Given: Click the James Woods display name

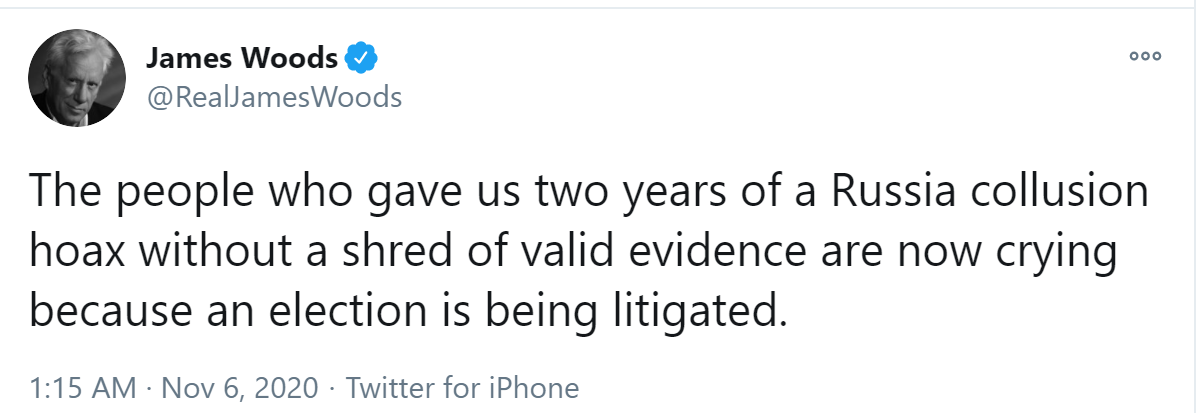Looking at the screenshot, I should pos(242,59).
